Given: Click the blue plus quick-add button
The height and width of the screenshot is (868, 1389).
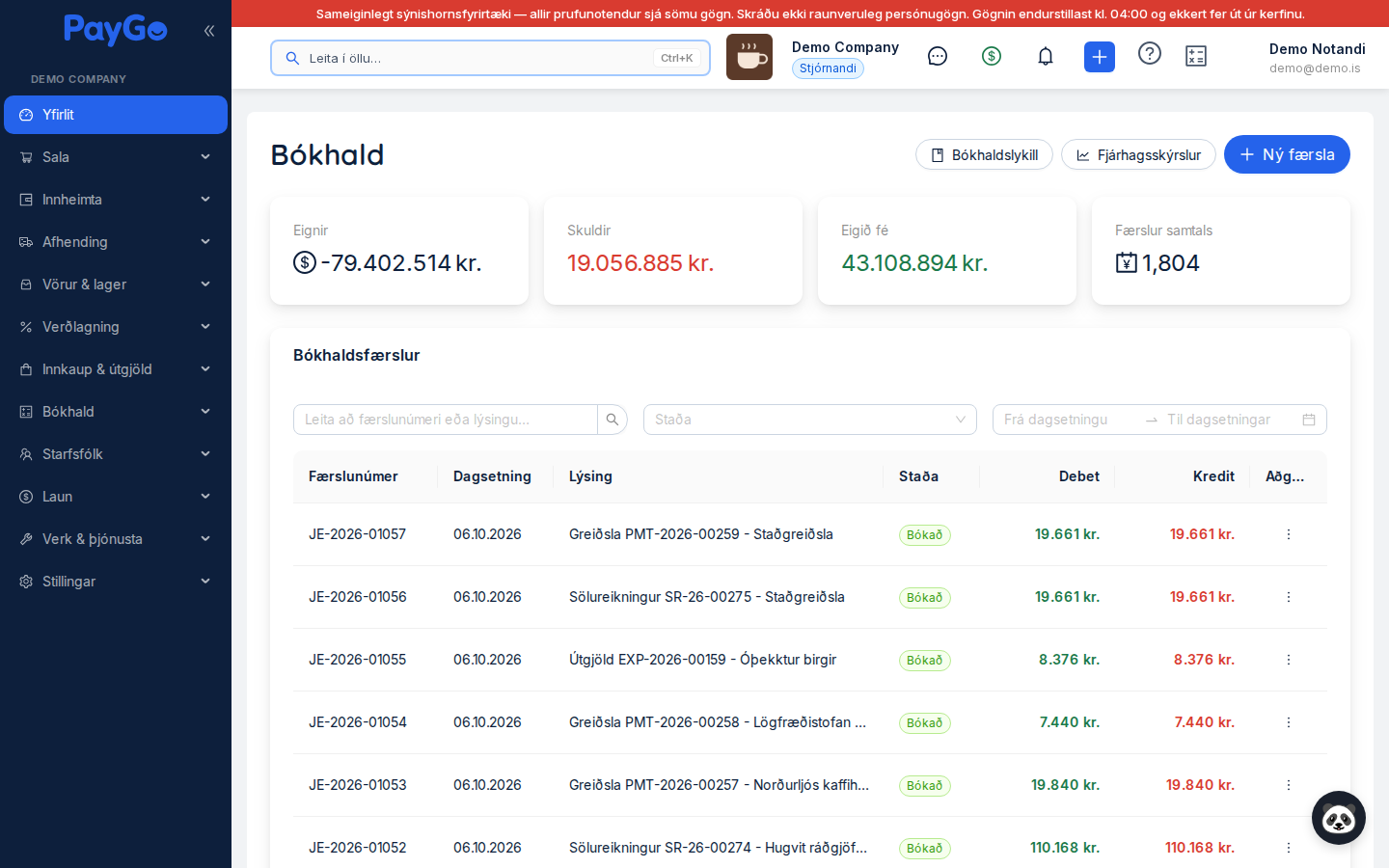Looking at the screenshot, I should point(1100,57).
